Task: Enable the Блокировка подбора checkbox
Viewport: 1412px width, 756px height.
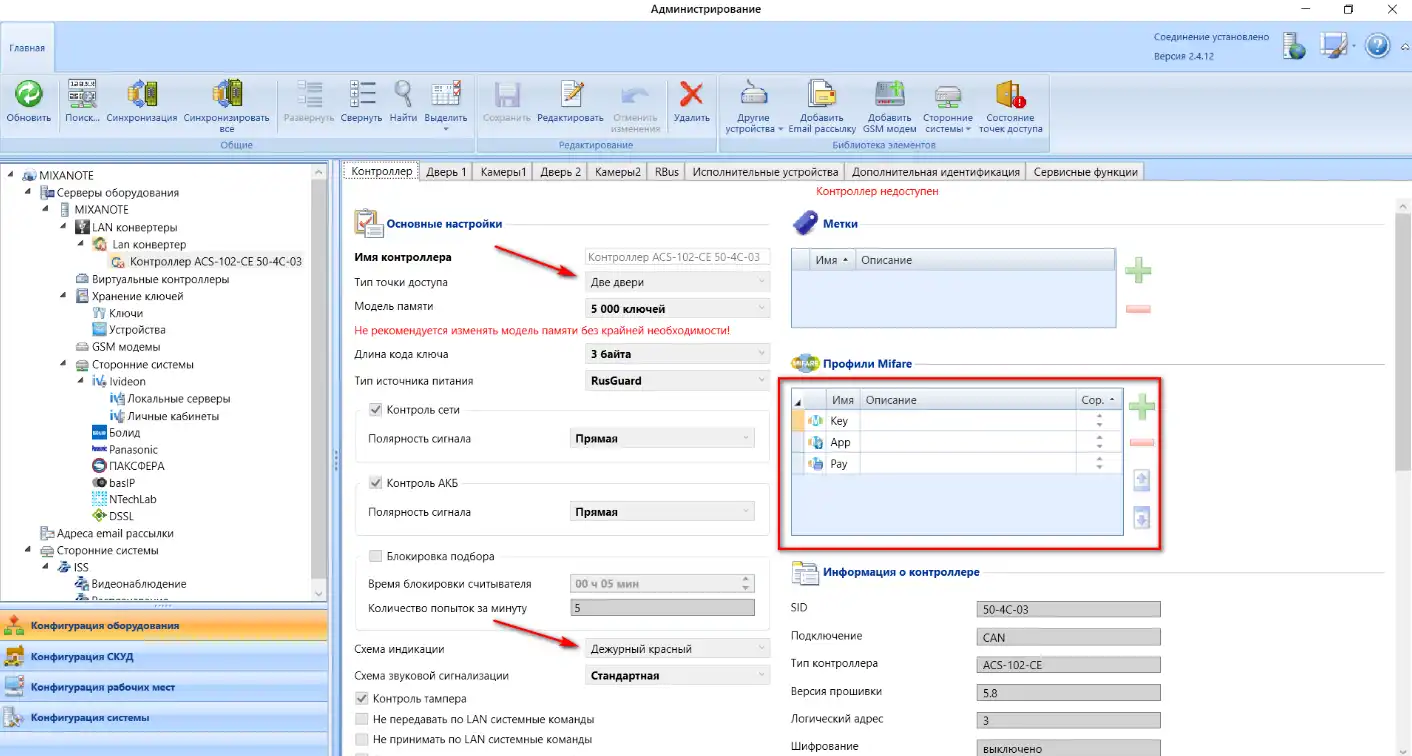Action: (377, 556)
